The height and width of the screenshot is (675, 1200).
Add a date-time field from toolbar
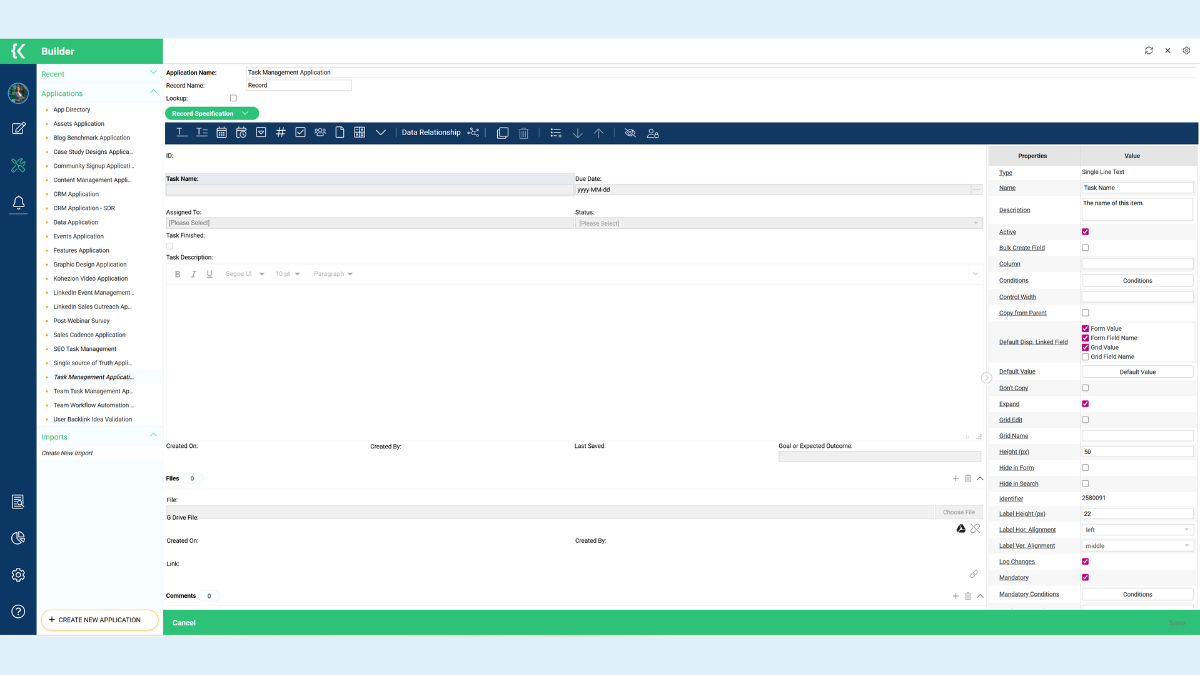(241, 132)
